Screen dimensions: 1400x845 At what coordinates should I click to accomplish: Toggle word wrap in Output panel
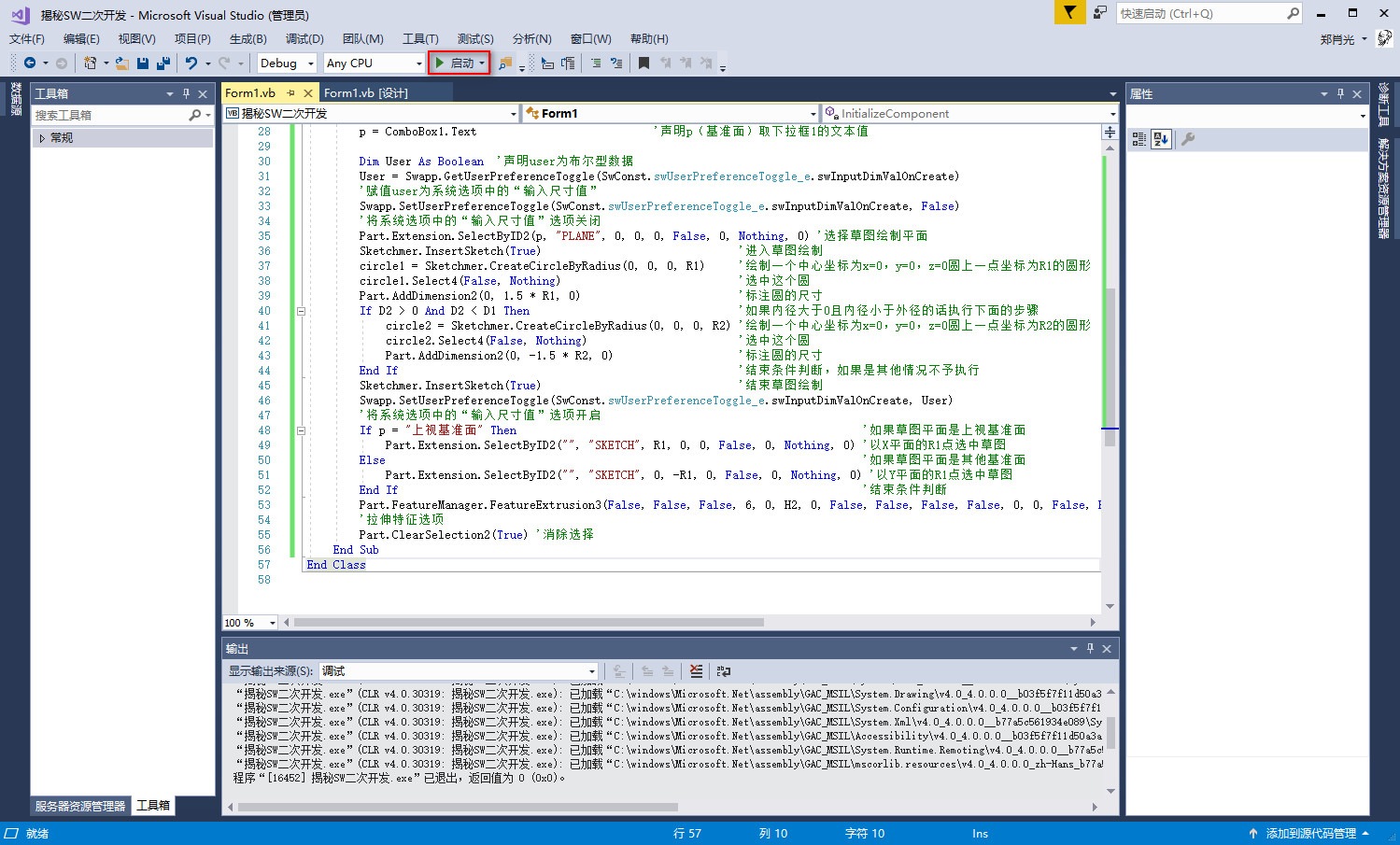click(723, 671)
